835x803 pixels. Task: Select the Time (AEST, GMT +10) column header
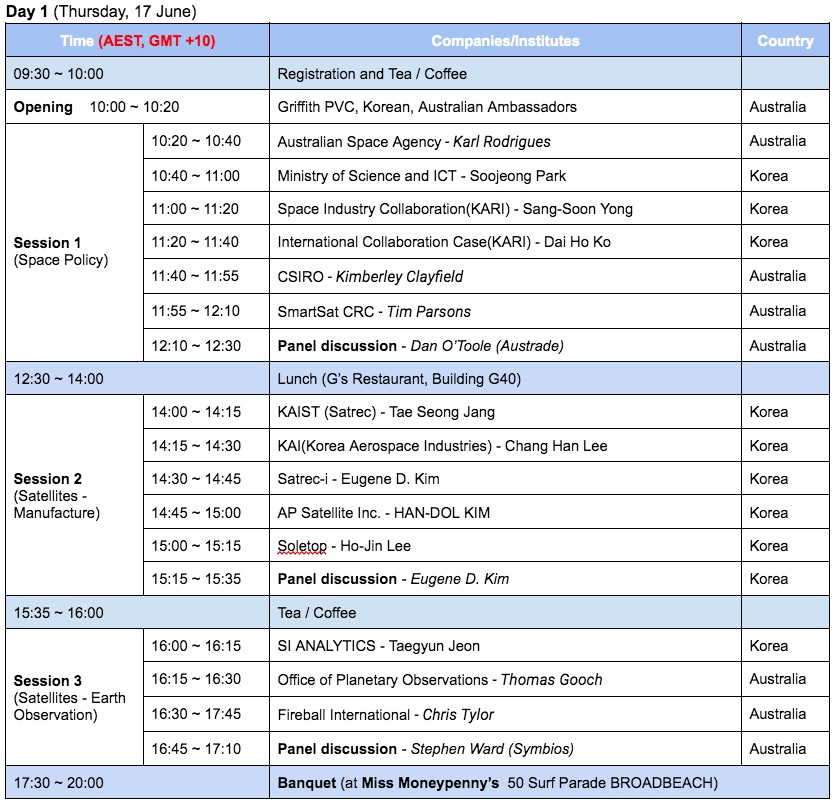coord(137,41)
